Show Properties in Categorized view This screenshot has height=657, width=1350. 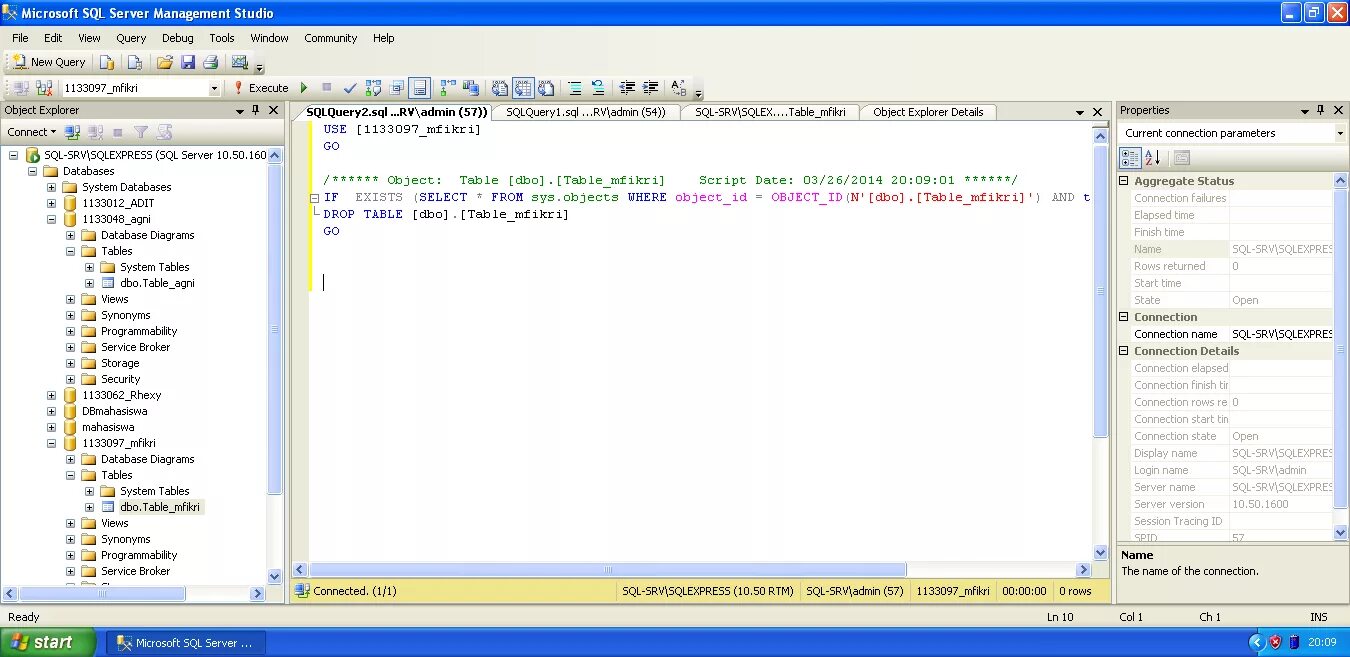(x=1130, y=158)
